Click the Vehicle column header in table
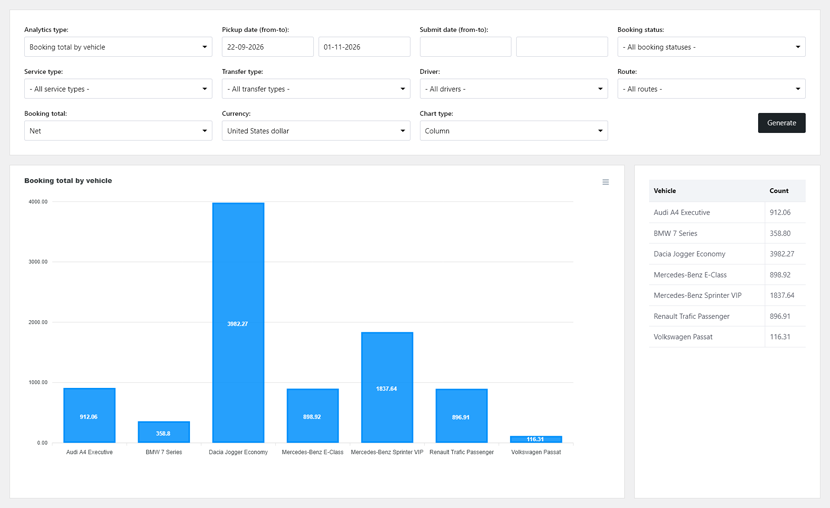Screen dimensions: 830x508 [665, 190]
